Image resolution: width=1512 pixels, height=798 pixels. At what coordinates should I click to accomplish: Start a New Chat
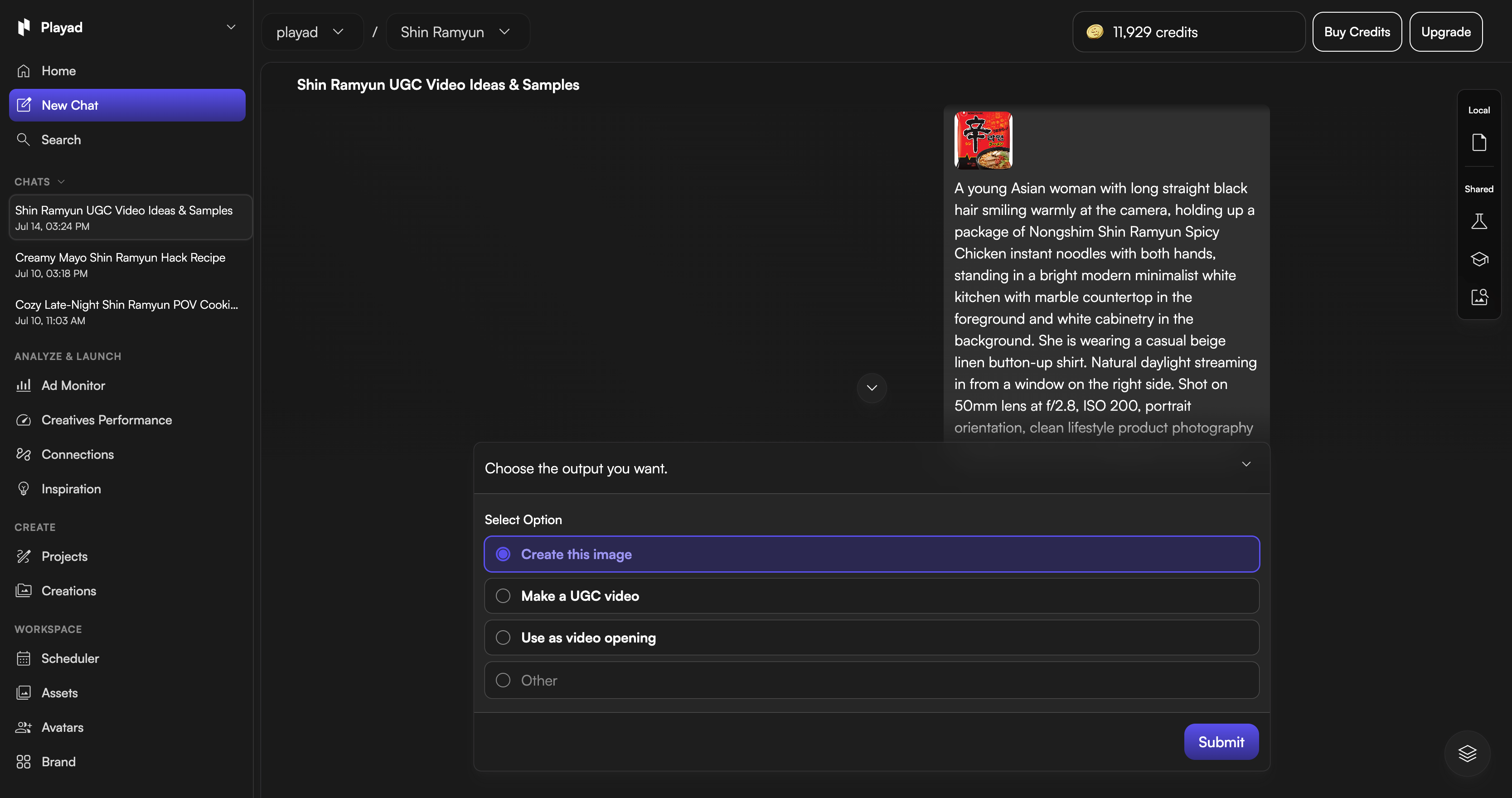tap(127, 105)
